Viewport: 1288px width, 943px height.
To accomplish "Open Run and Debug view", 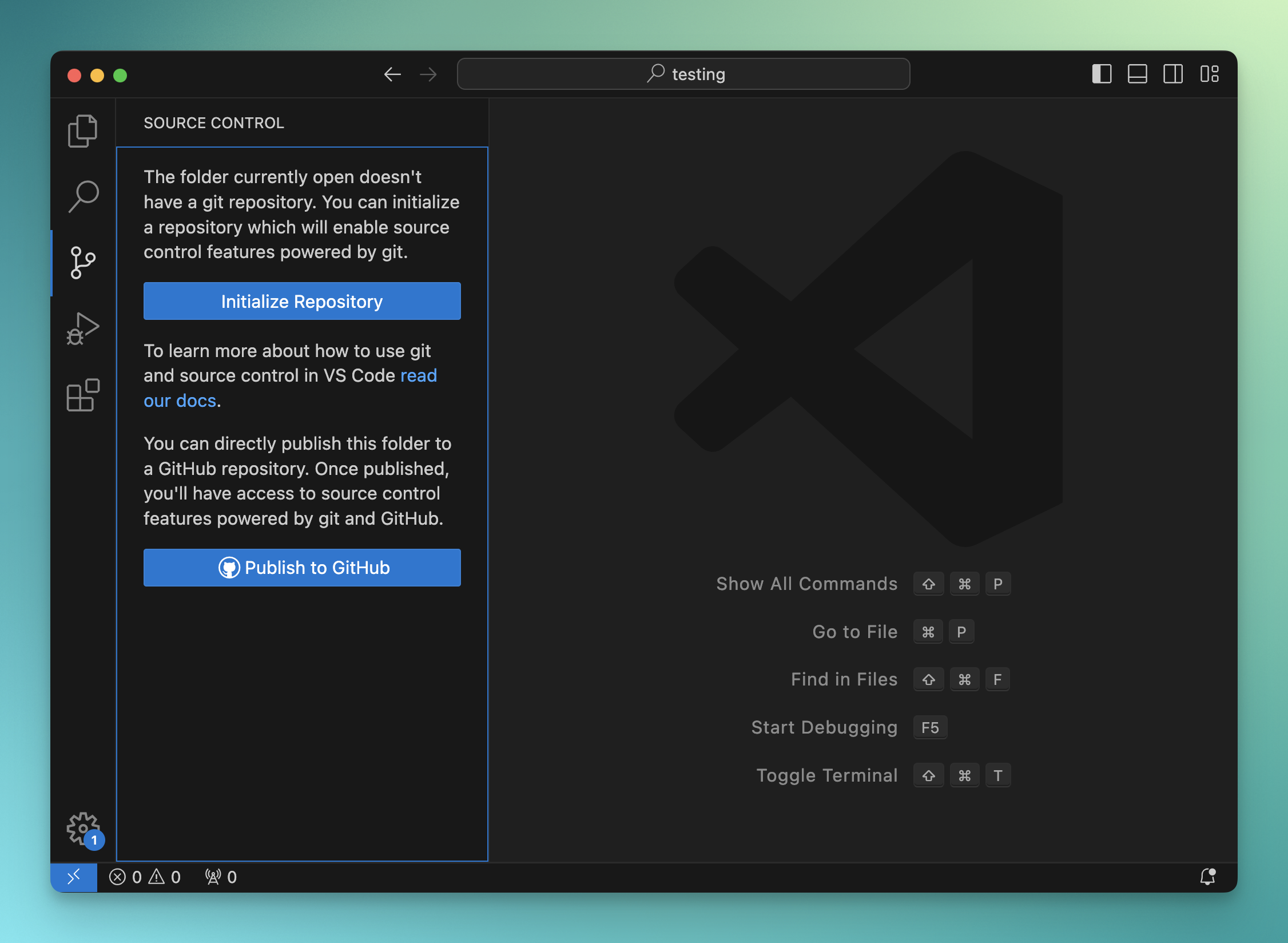I will point(83,328).
